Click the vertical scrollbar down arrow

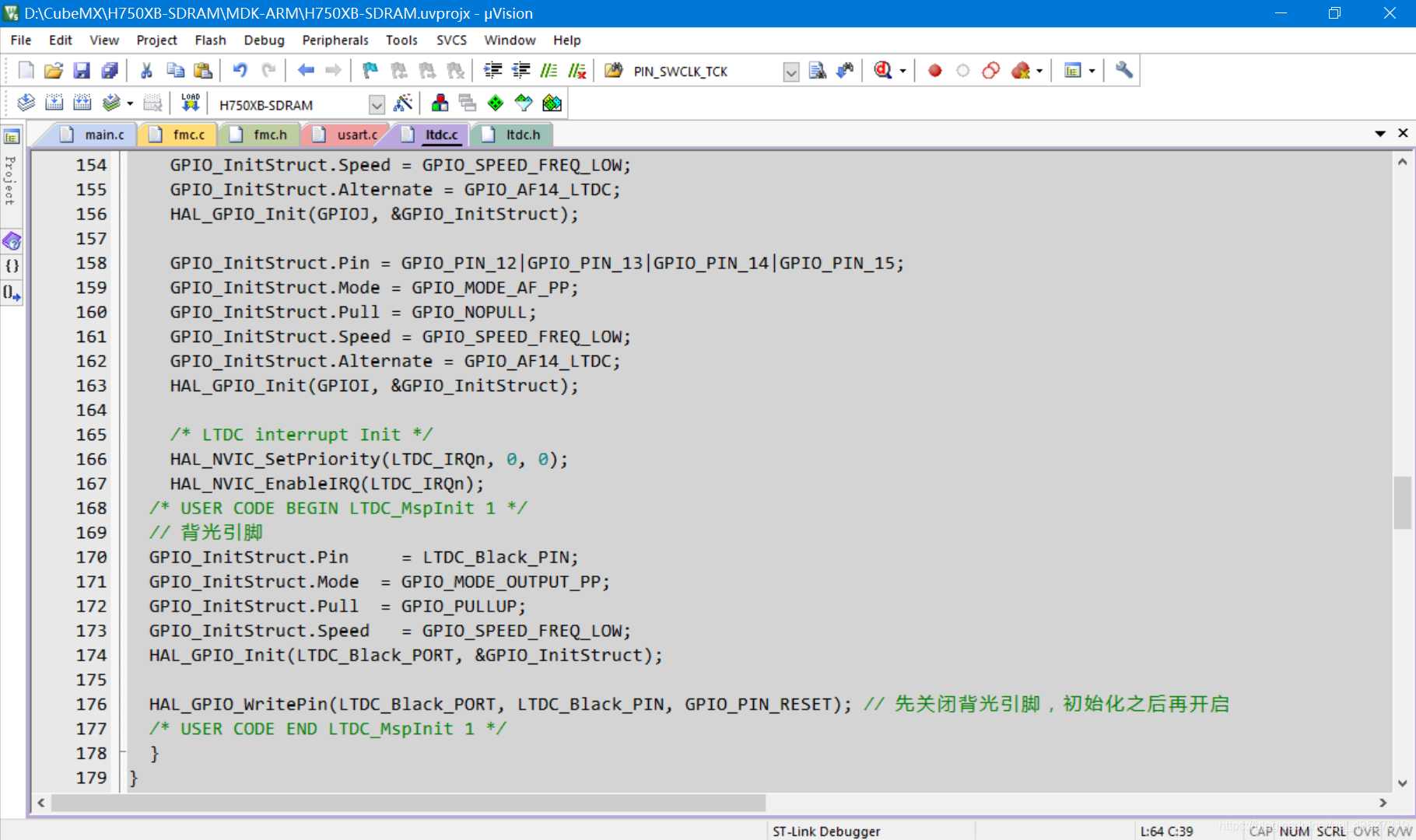point(1402,783)
